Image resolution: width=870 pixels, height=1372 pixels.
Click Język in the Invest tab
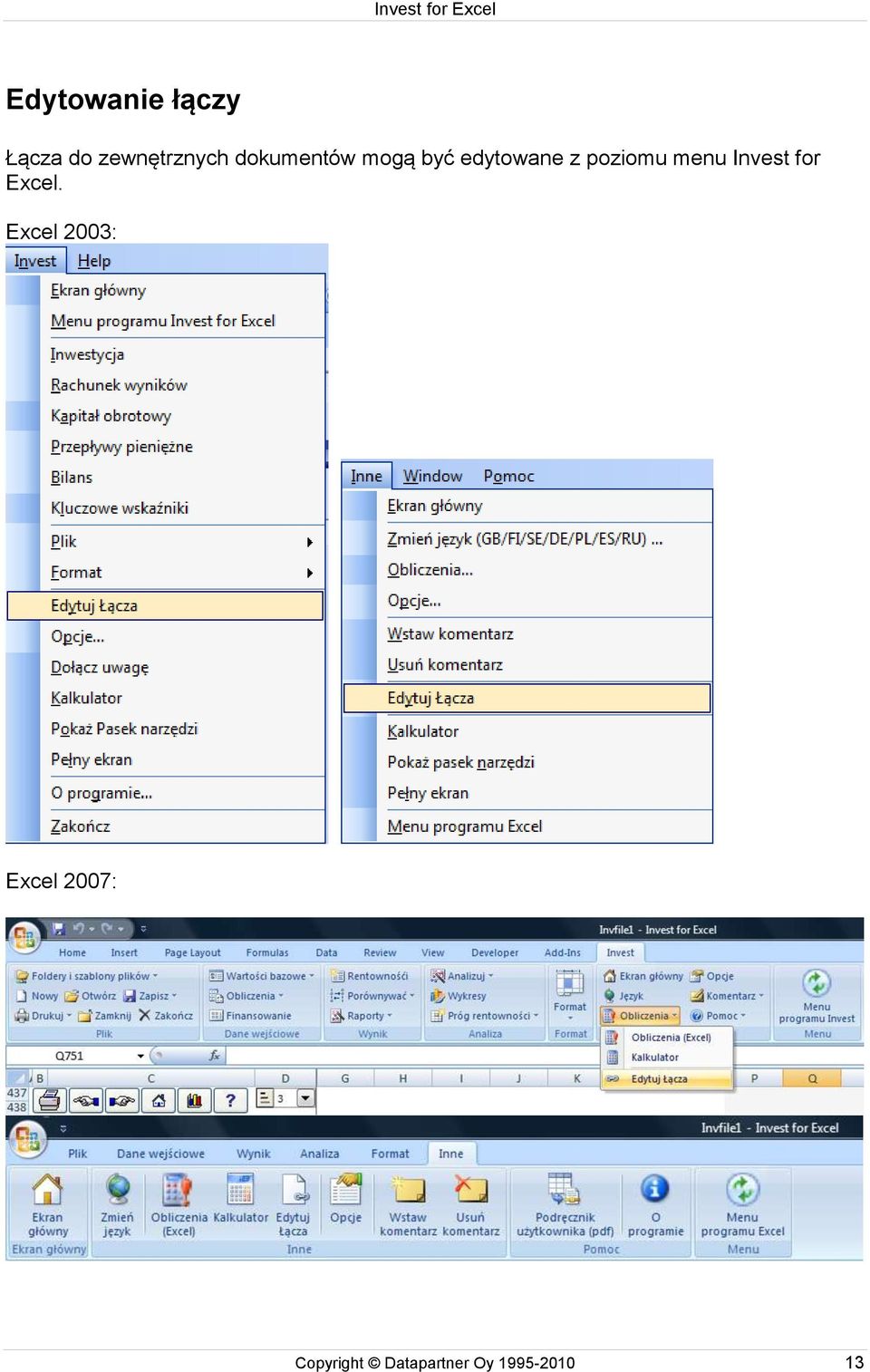click(x=623, y=996)
